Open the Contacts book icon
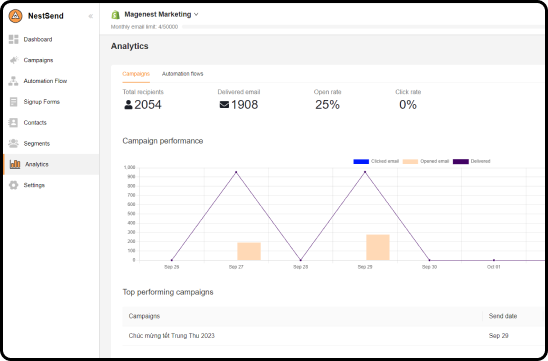The width and height of the screenshot is (548, 361). coord(13,123)
